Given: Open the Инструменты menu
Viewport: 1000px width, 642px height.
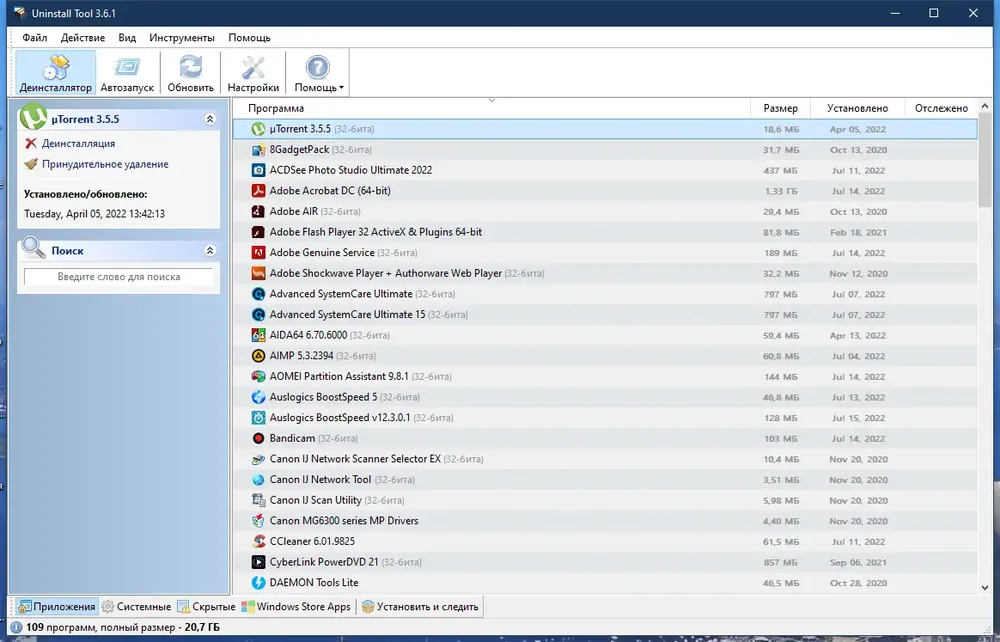Looking at the screenshot, I should pos(182,38).
